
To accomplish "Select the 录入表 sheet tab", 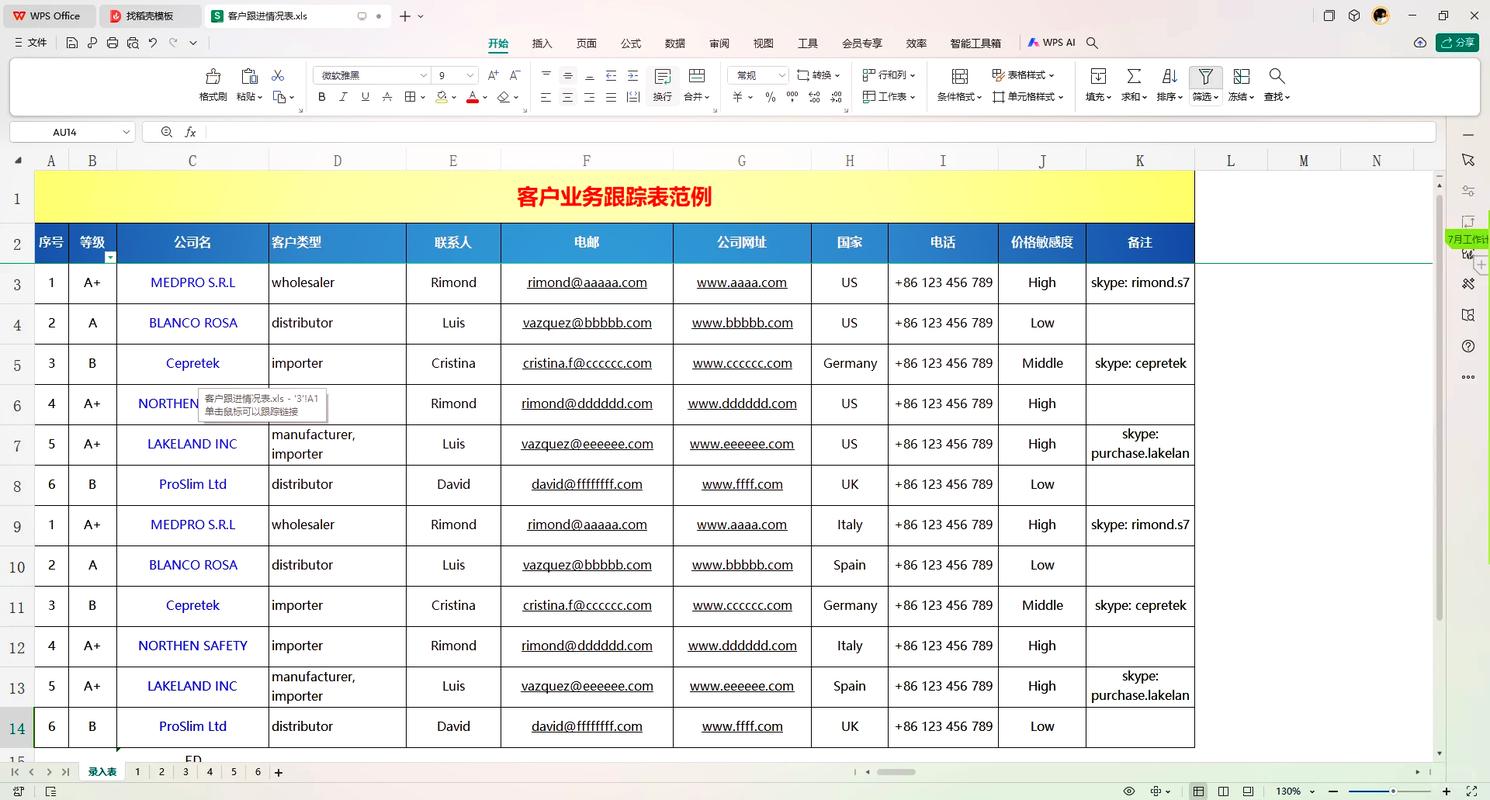I will 102,772.
